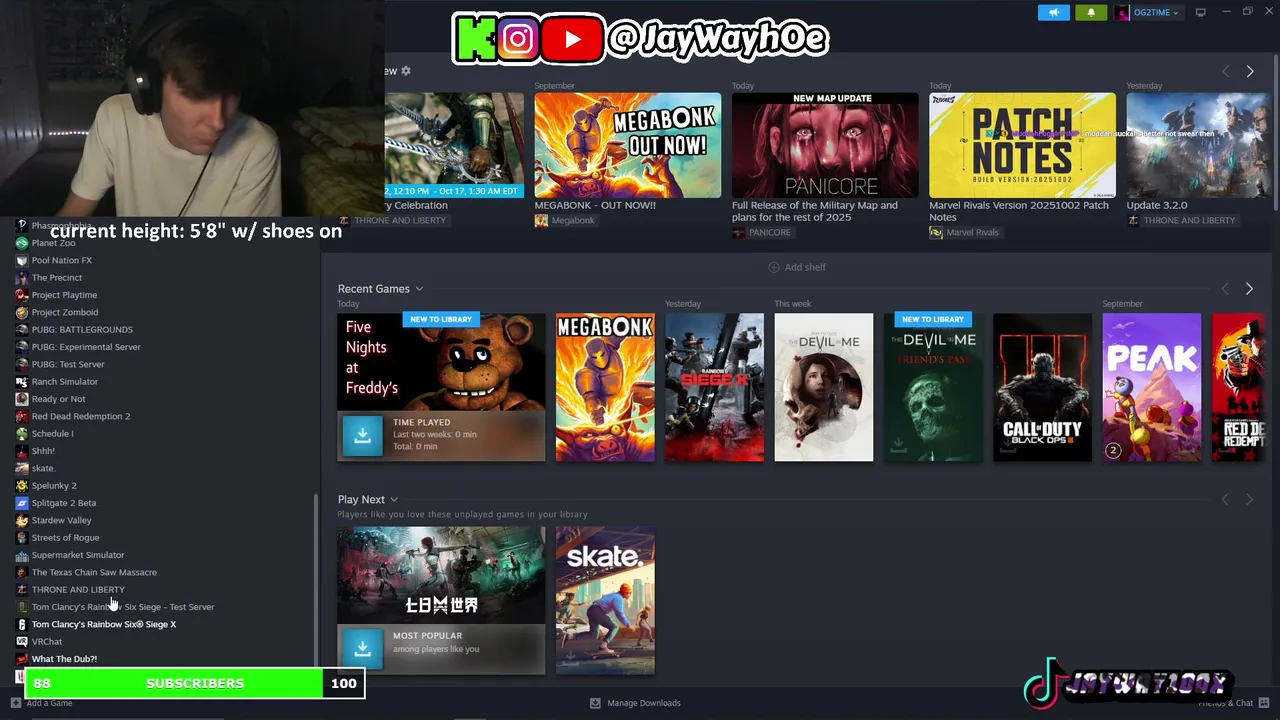
Task: Open MEGABONK - OUT NOW!! news post
Action: [595, 205]
